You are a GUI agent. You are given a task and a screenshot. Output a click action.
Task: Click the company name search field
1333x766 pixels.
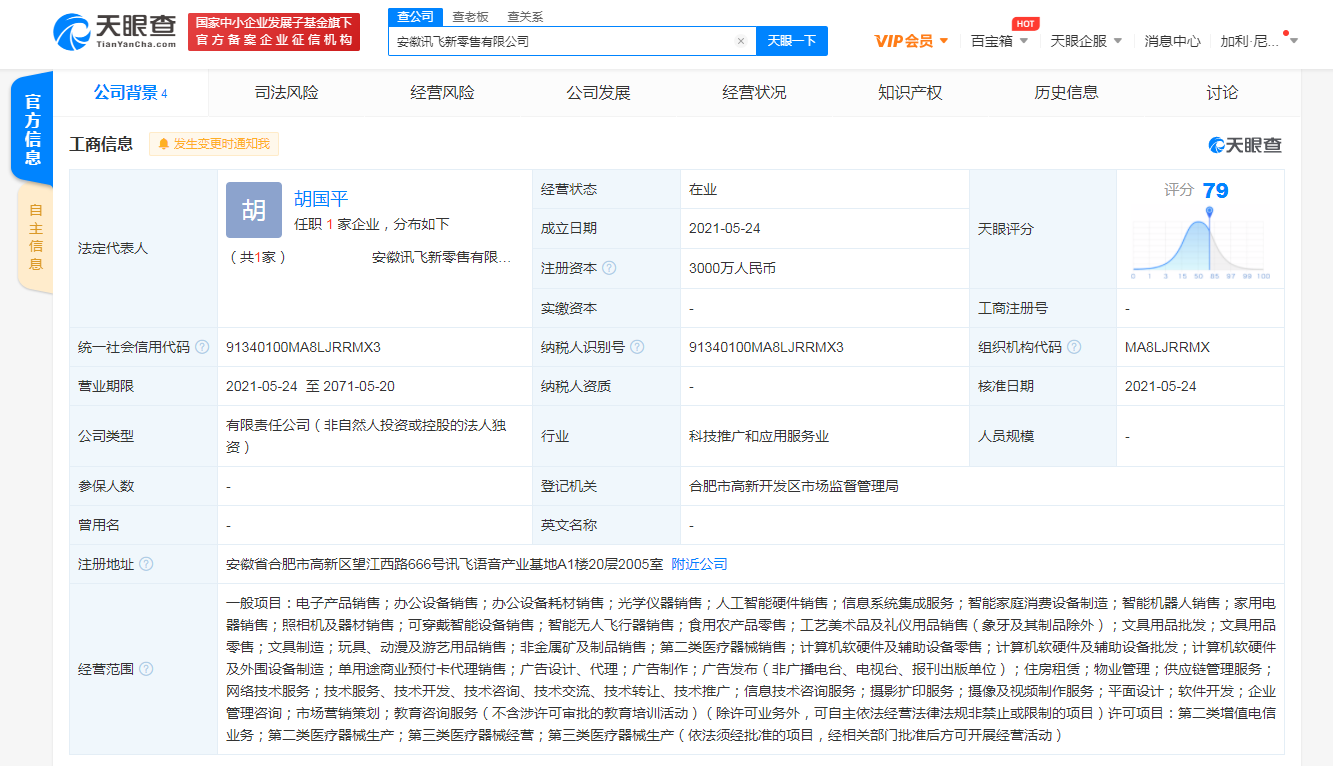pyautogui.click(x=560, y=41)
